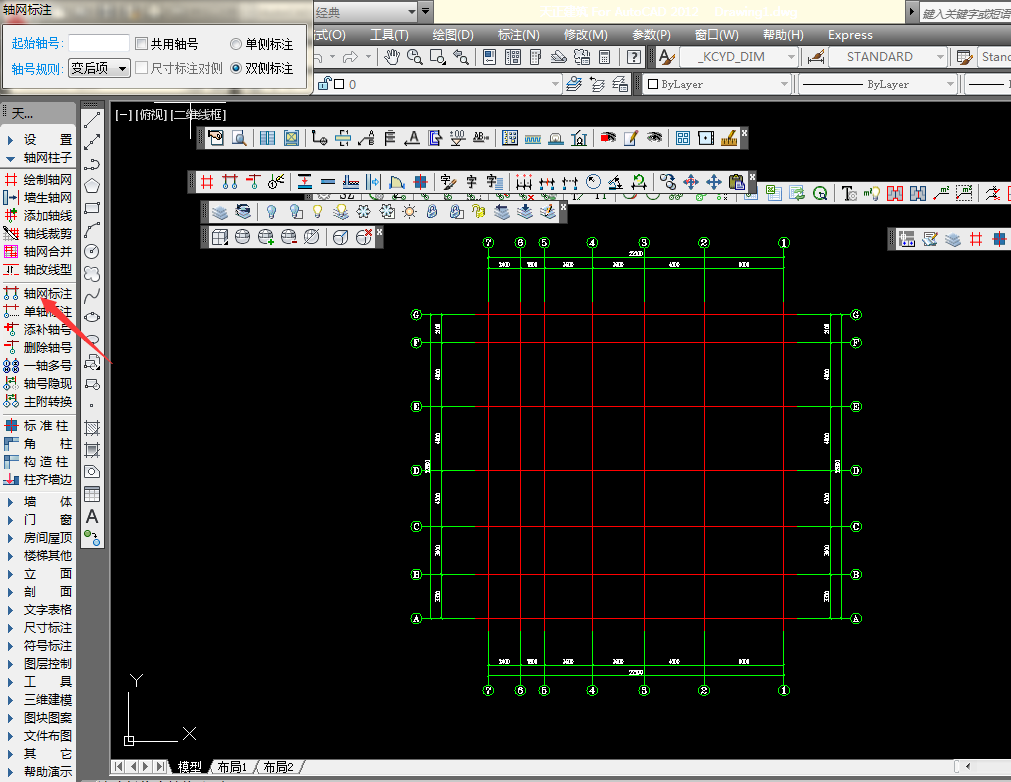The height and width of the screenshot is (782, 1011).
Task: Open the 墙生轴网 command
Action: tap(38, 197)
